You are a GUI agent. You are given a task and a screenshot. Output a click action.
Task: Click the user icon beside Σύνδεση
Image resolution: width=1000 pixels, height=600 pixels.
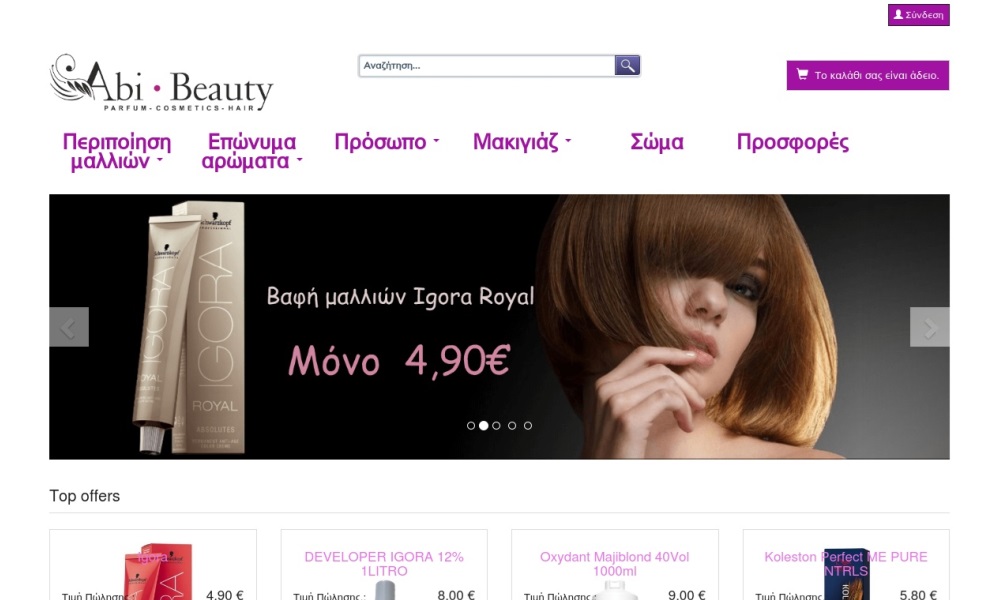(x=898, y=14)
